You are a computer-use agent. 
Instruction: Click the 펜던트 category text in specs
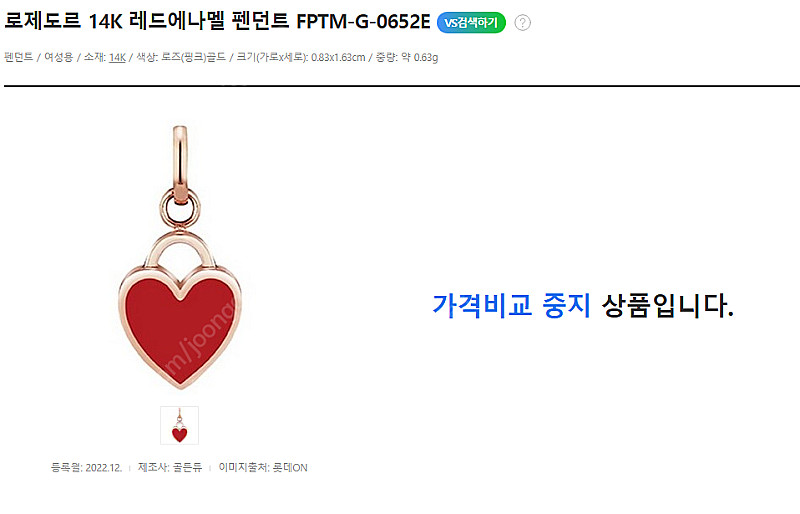coord(19,57)
